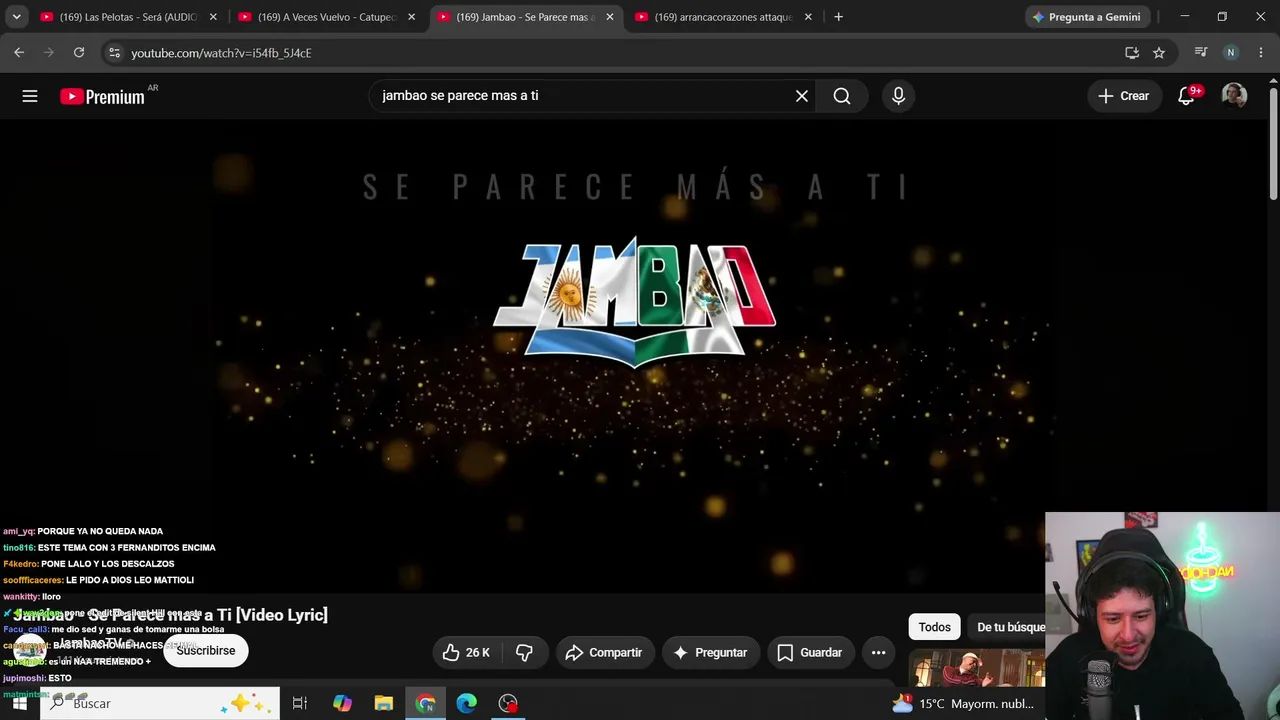Viewport: 1280px width, 720px height.
Task: Close the Jambao - Se Parece mas tab
Action: 610,17
